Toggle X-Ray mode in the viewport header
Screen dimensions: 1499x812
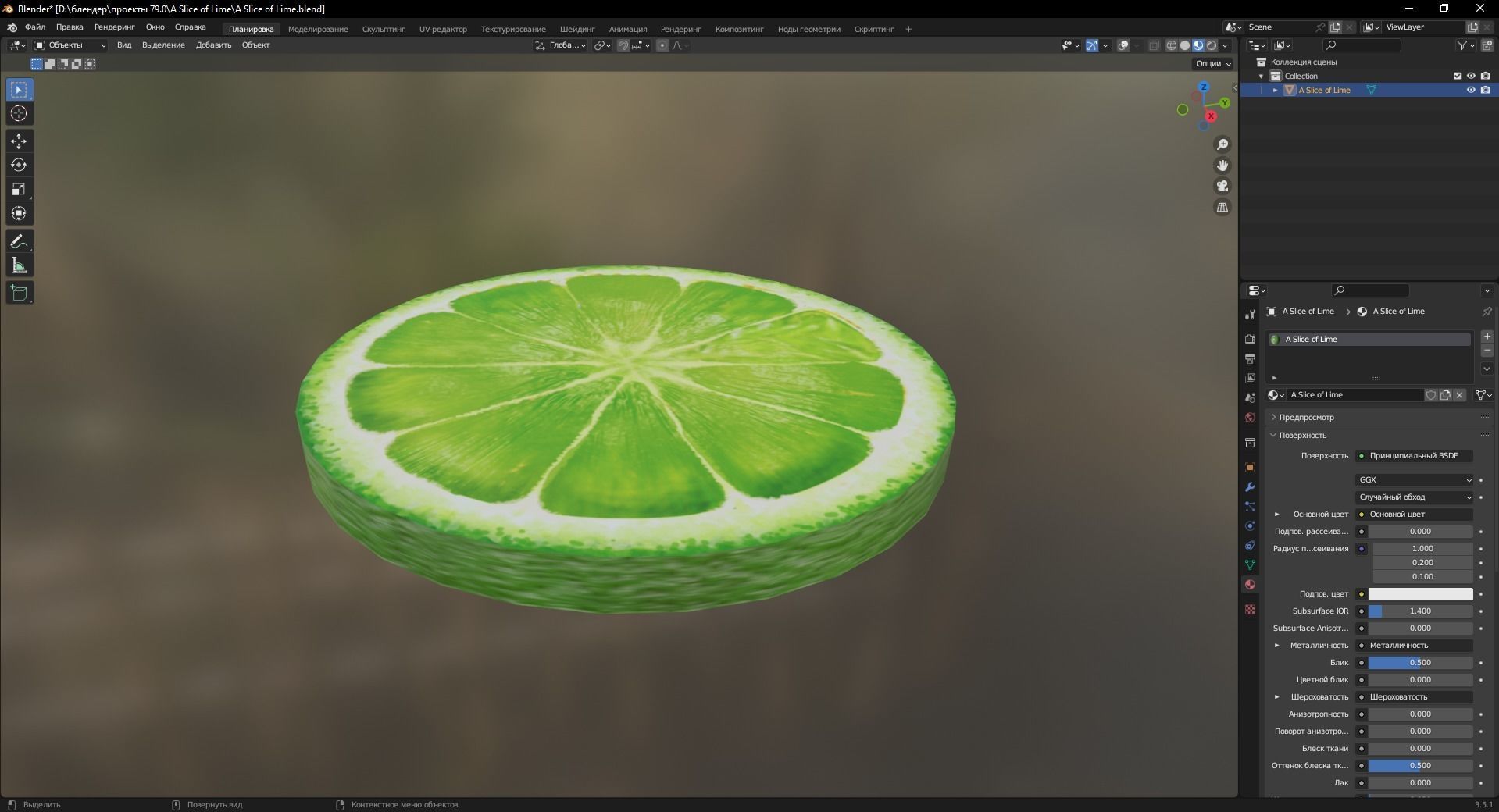point(1155,45)
